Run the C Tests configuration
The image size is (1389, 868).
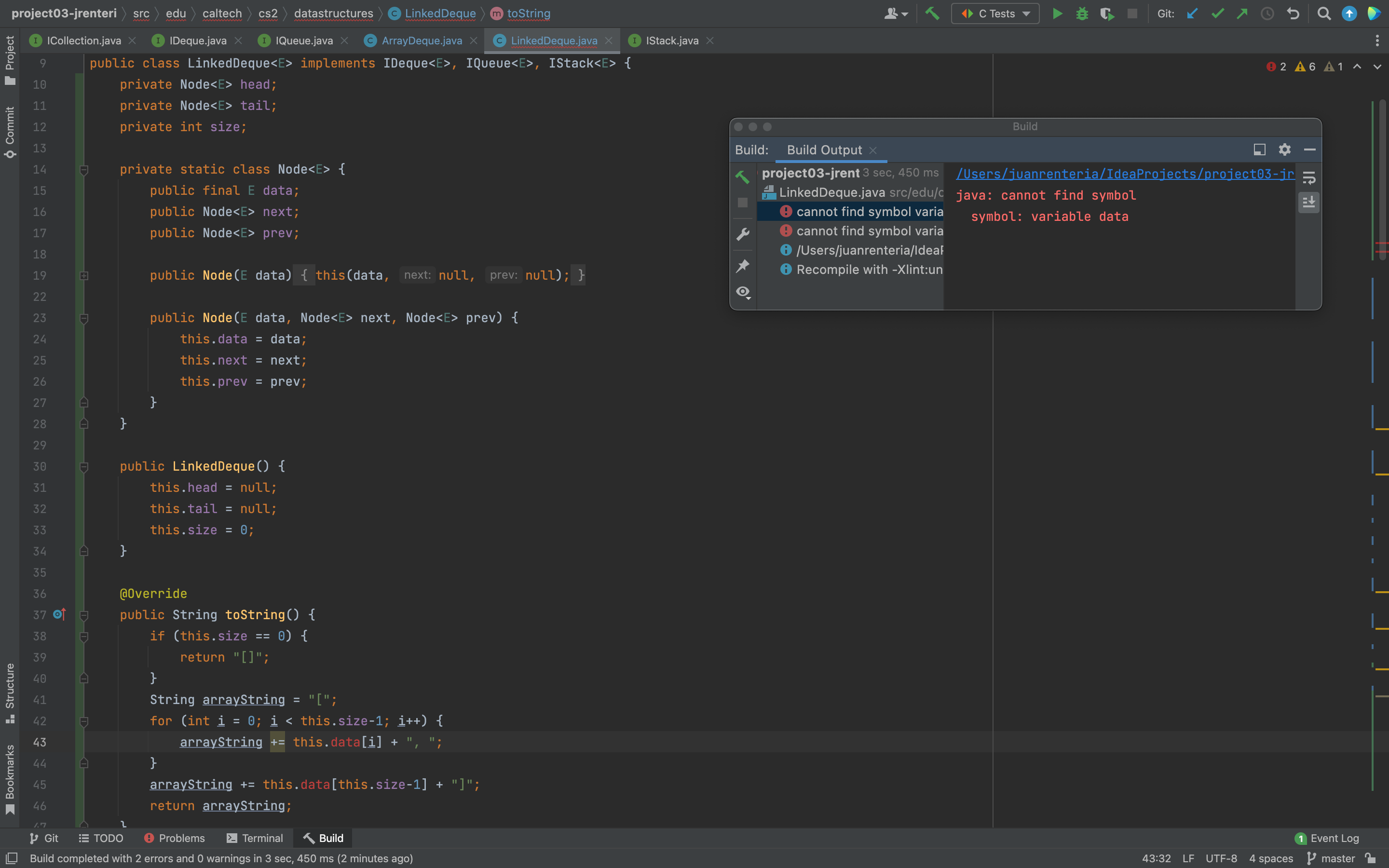(x=1057, y=13)
